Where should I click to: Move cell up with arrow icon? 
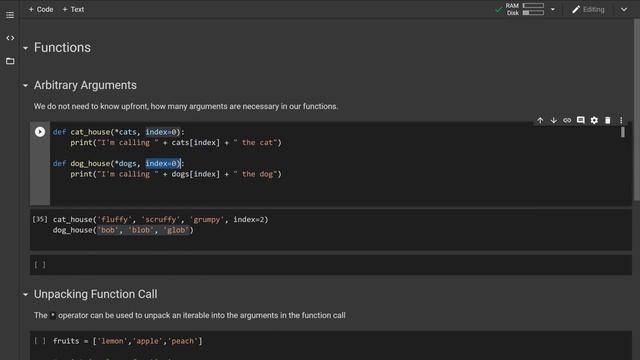coord(540,120)
